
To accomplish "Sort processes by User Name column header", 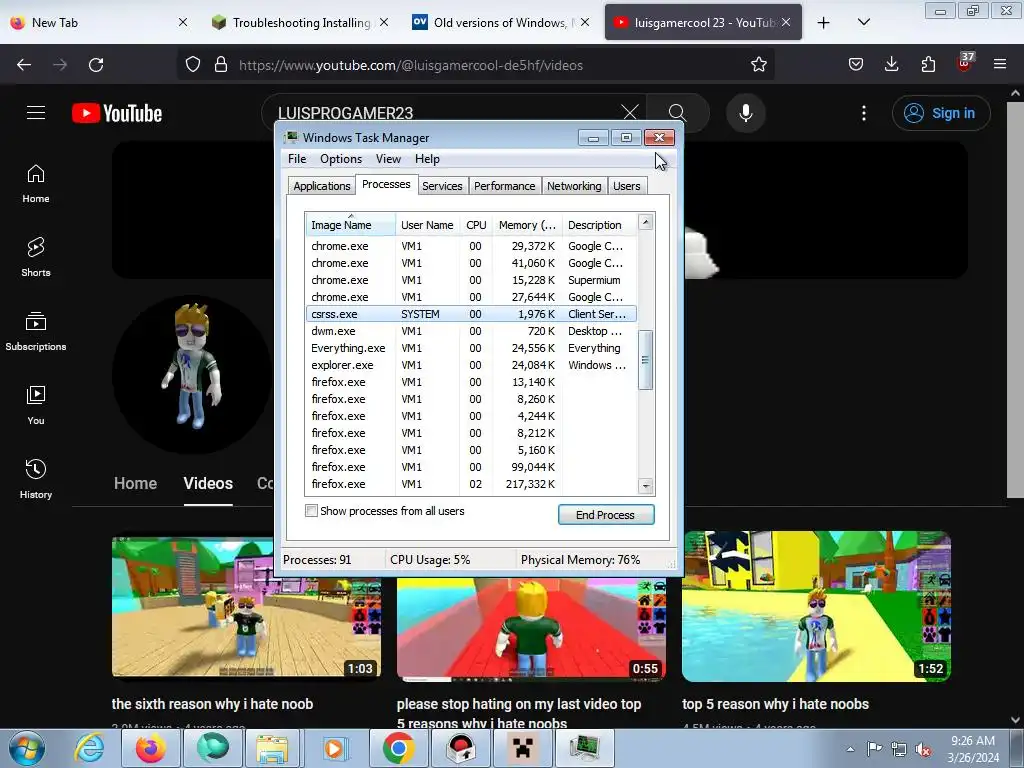I will (x=427, y=225).
